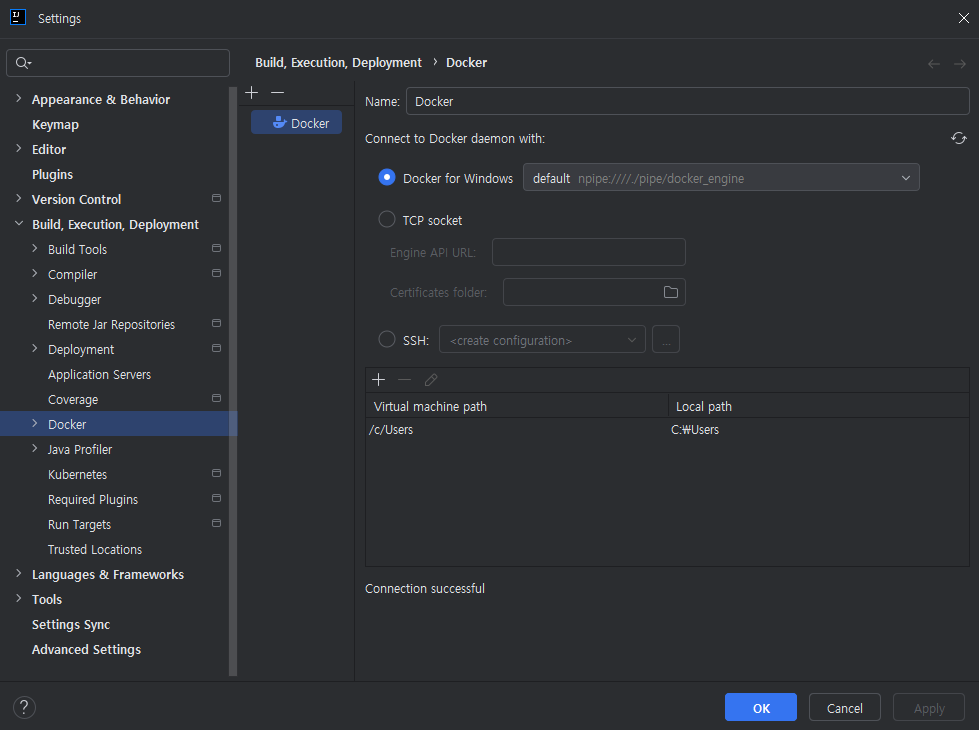Screen dimensions: 979x730
Task: Go to Application Servers settings
Action: coord(99,374)
